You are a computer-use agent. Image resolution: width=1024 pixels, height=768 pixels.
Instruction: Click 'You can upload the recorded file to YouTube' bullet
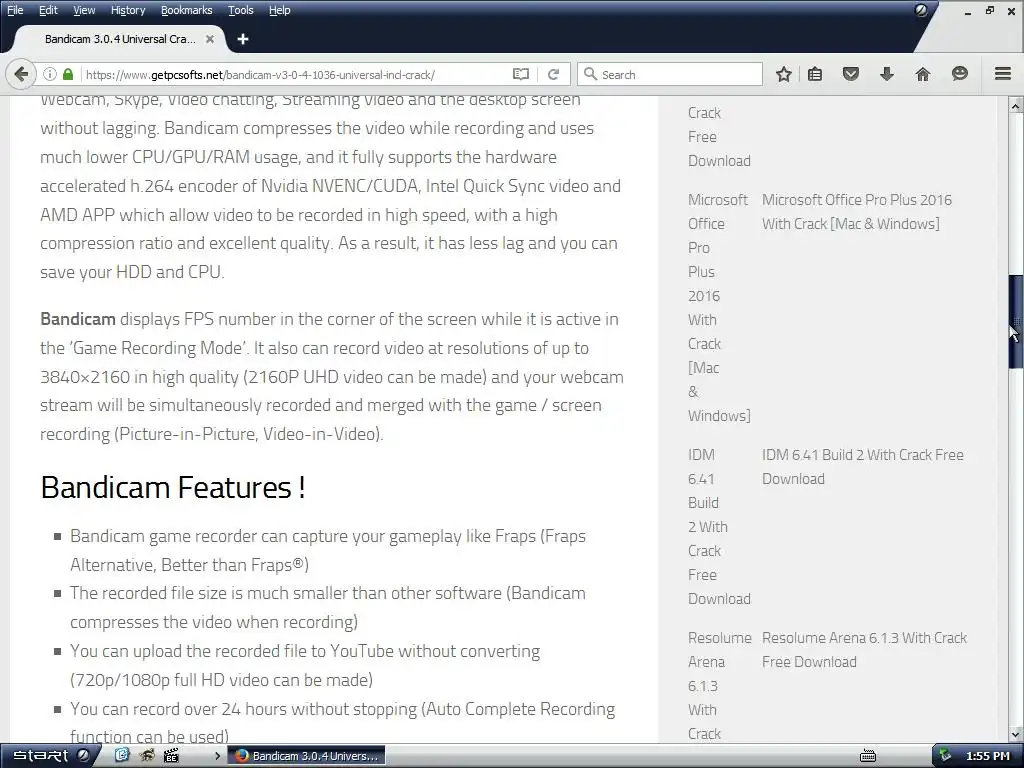pos(304,665)
